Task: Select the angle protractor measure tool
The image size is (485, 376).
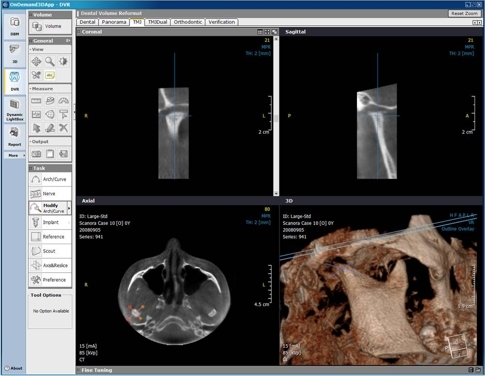Action: point(63,100)
